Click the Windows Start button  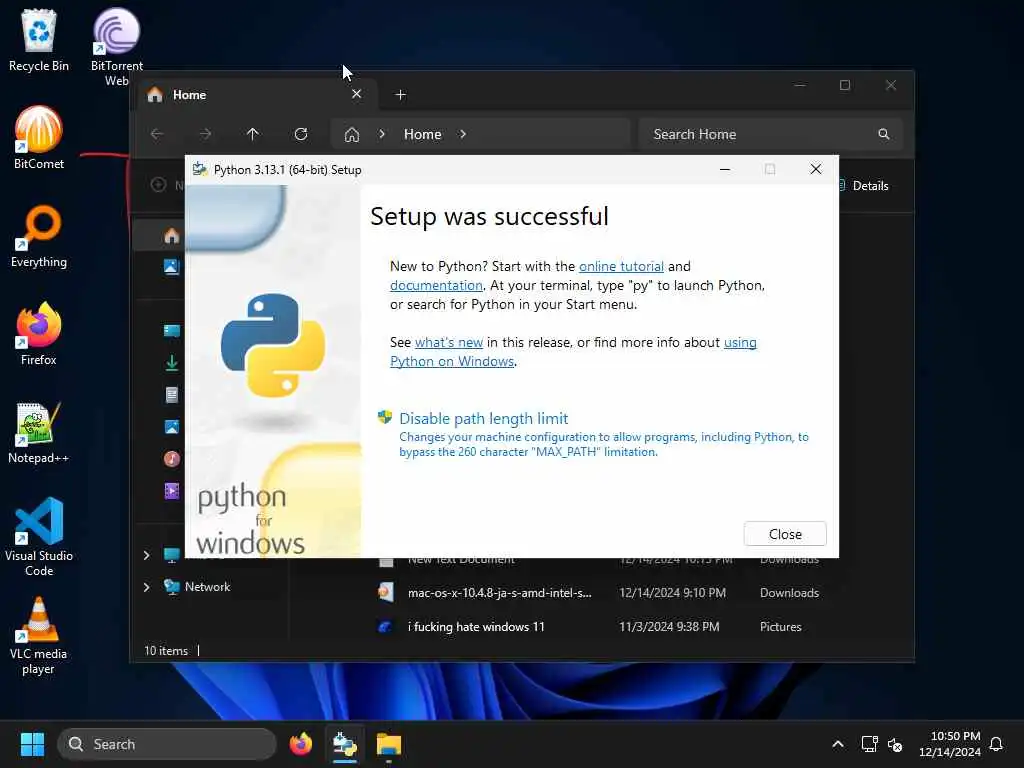click(32, 744)
